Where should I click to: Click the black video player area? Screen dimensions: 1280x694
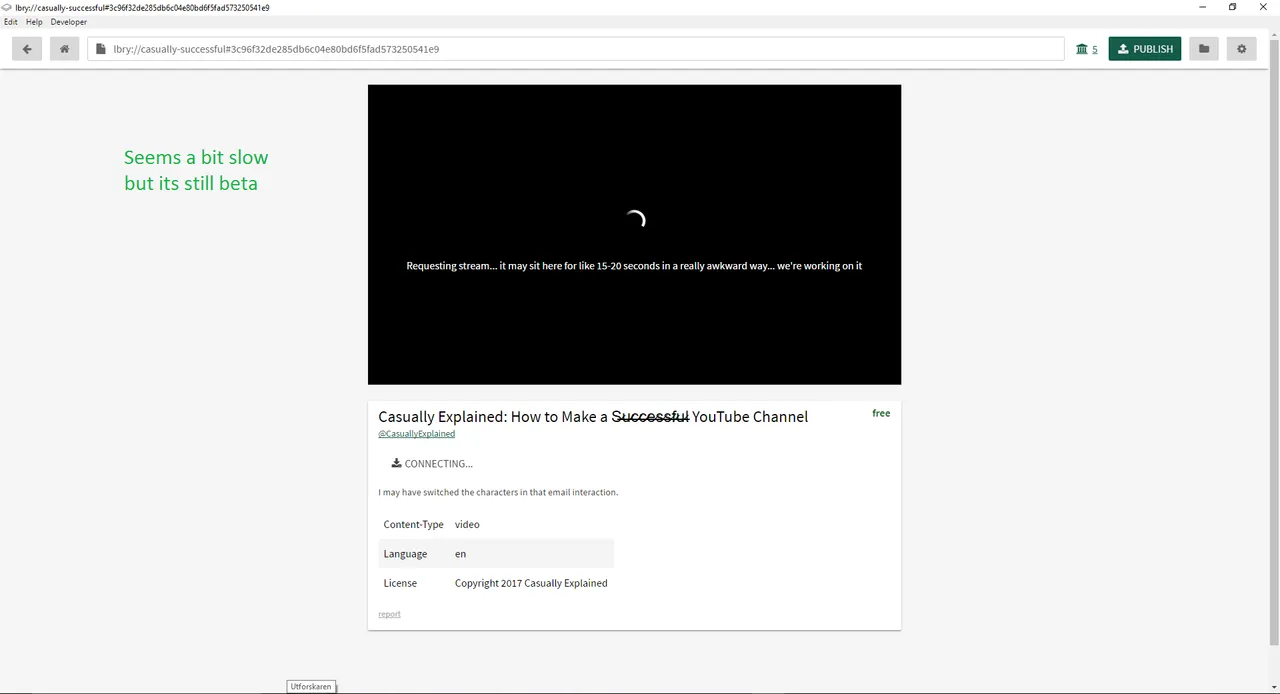click(634, 234)
